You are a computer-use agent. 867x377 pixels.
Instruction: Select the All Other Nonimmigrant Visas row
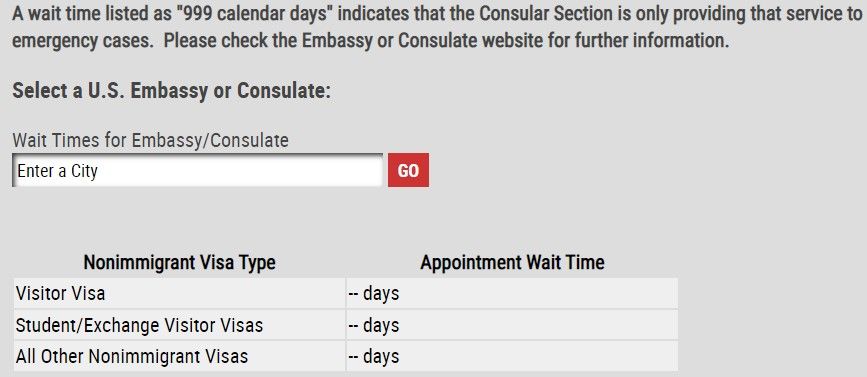pos(346,356)
